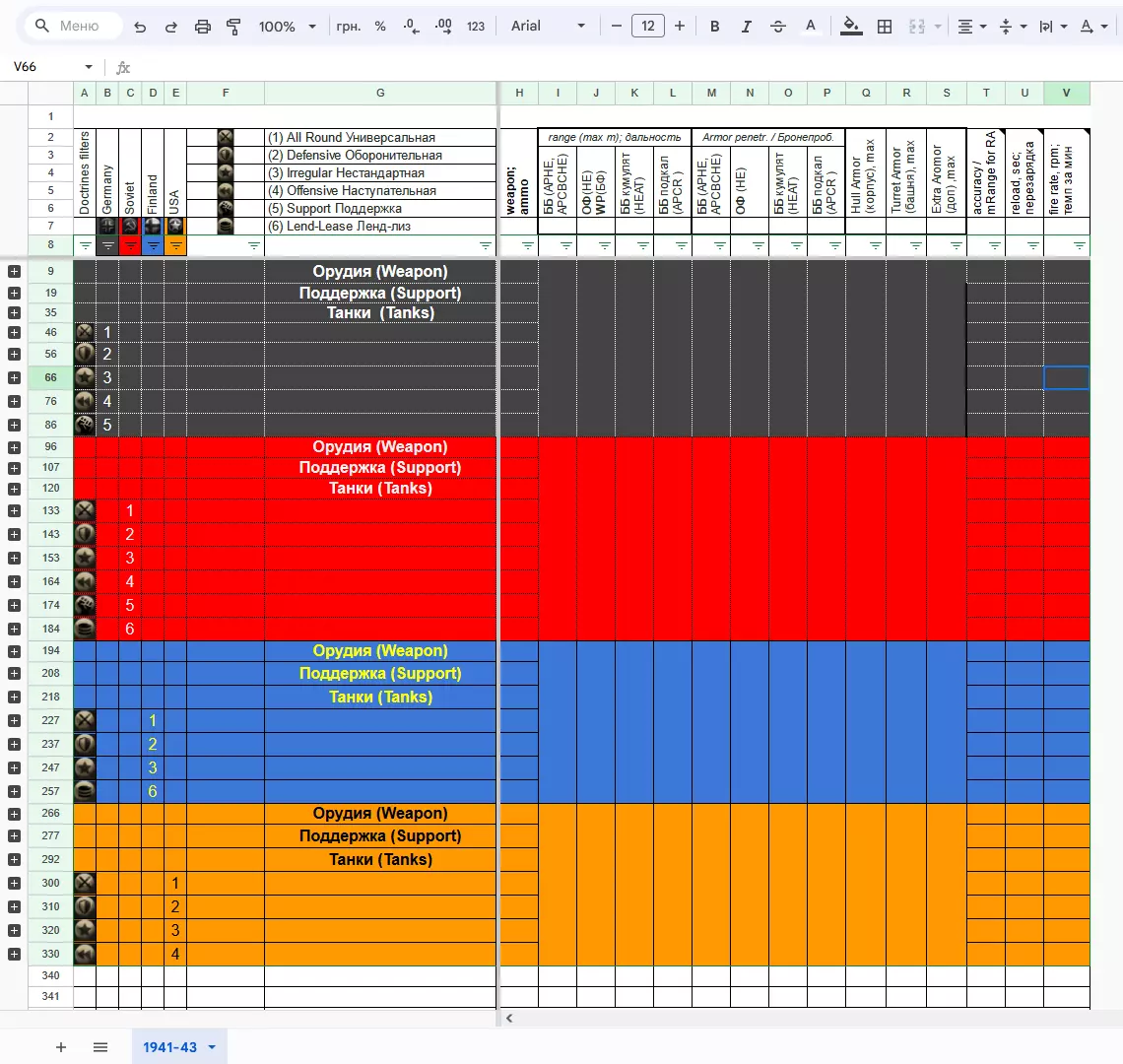Toggle bold formatting
This screenshot has width=1123, height=1064.
point(715,27)
